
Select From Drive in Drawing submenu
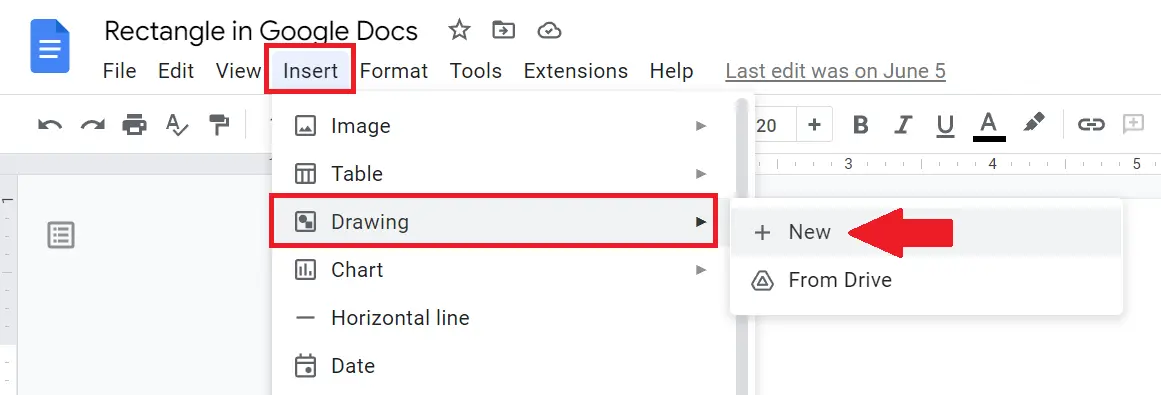click(926, 280)
